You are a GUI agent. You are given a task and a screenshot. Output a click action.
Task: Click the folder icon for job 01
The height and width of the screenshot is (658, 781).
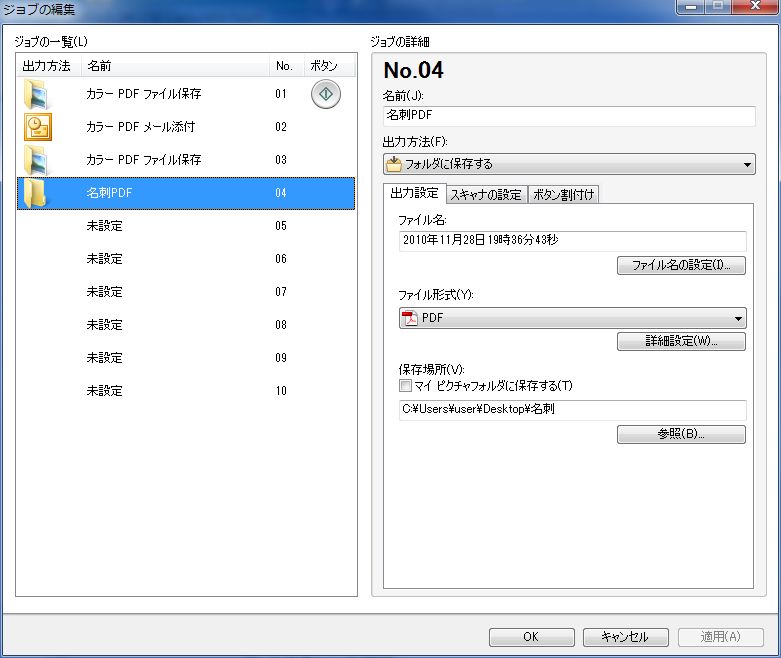36,94
